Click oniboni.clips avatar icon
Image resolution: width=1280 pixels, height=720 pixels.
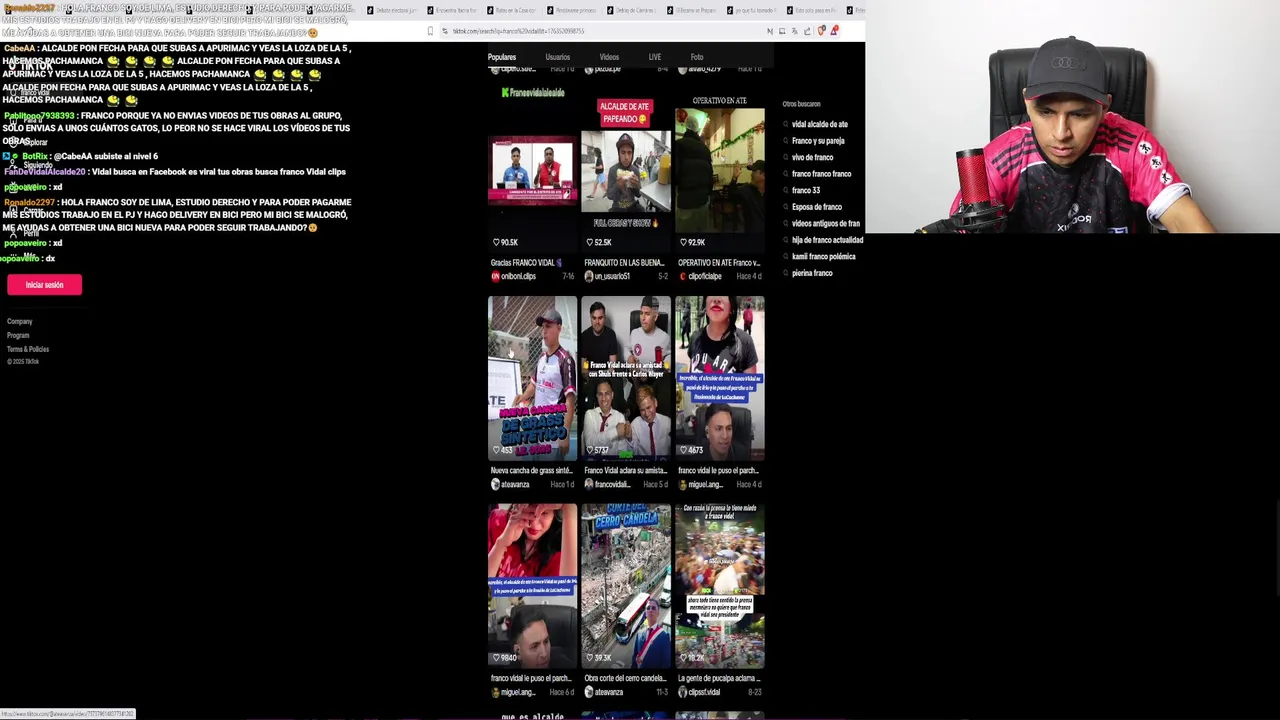pyautogui.click(x=495, y=276)
